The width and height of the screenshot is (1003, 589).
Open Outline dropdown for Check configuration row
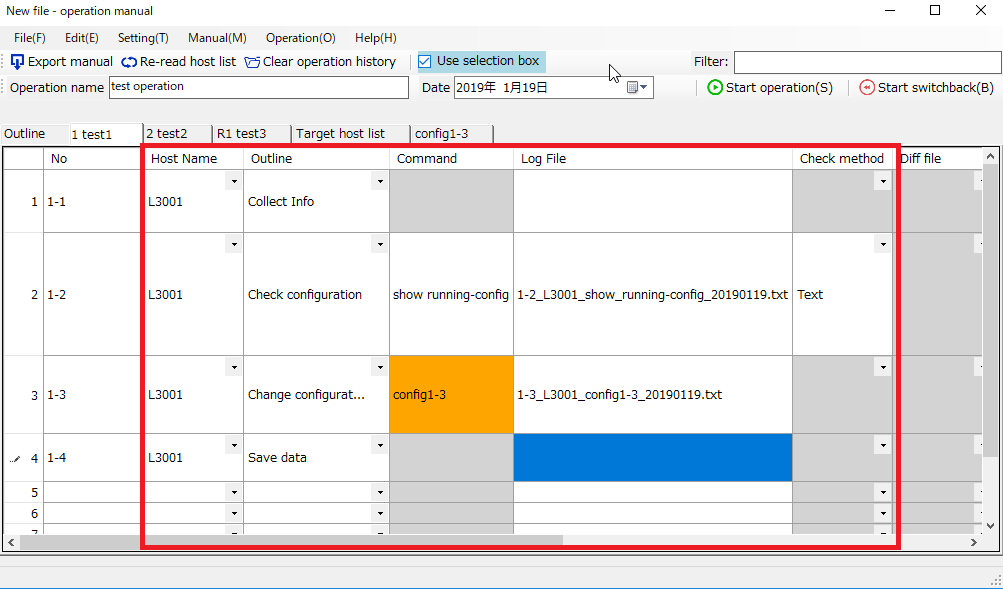[x=379, y=244]
